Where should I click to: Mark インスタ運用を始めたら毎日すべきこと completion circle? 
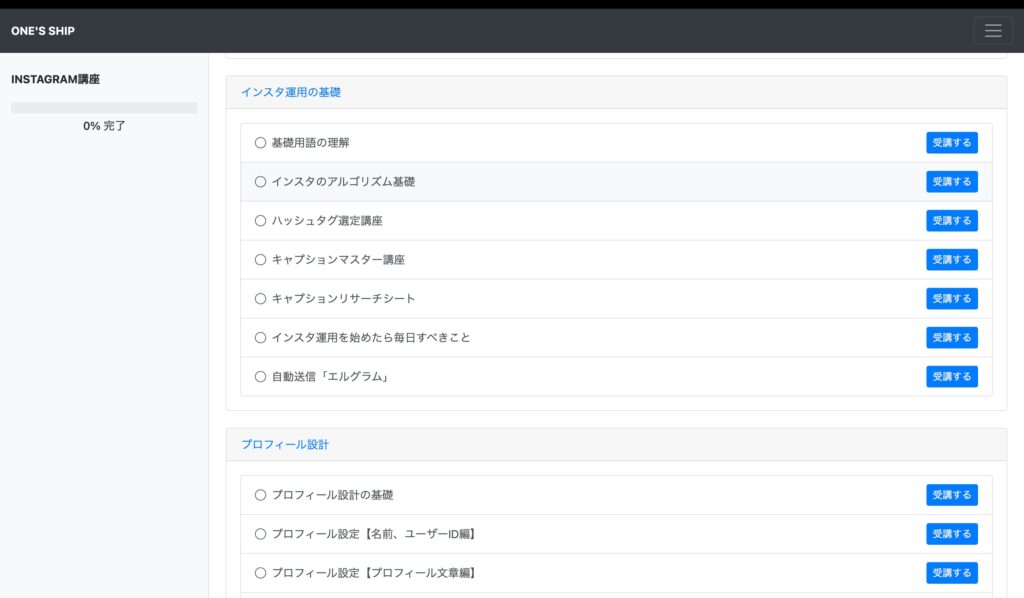tap(261, 338)
